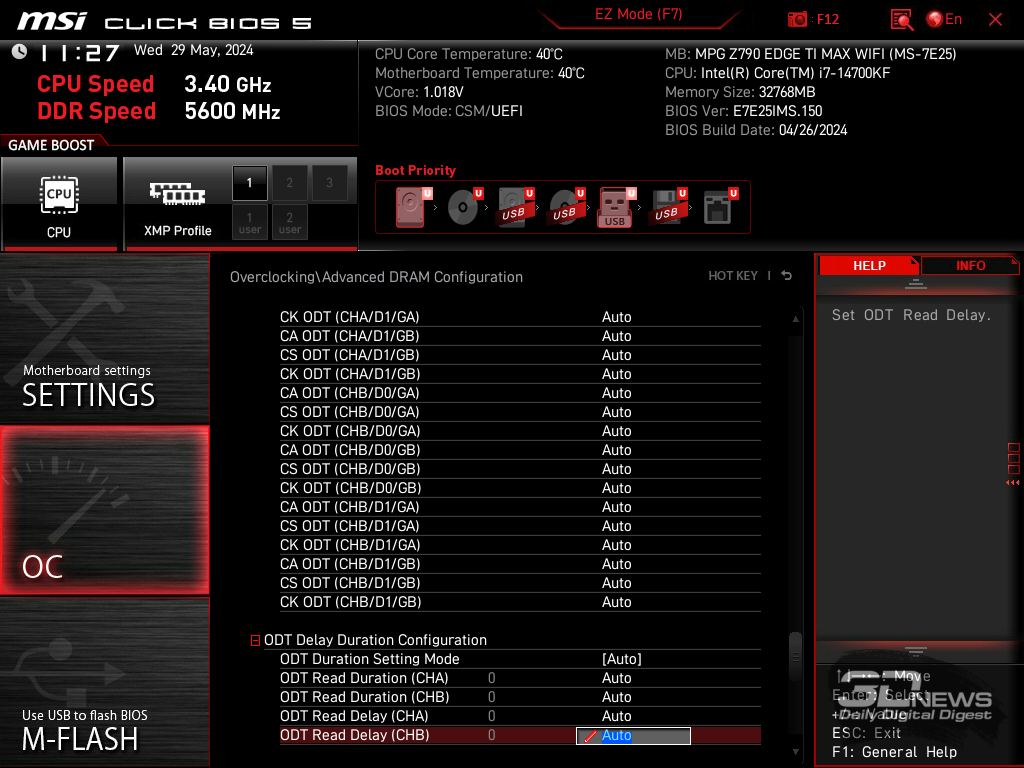Image resolution: width=1024 pixels, height=768 pixels.
Task: Select ODT Read Duration (CHA) Auto value
Action: coord(616,678)
